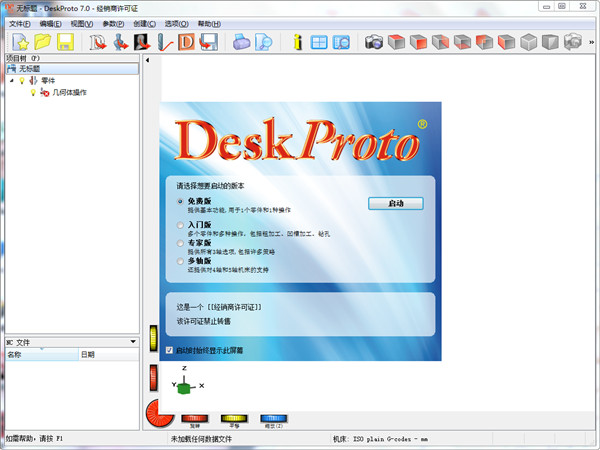Select the plain all-gray isometric cube view
This screenshot has height=450, width=600.
coord(529,42)
